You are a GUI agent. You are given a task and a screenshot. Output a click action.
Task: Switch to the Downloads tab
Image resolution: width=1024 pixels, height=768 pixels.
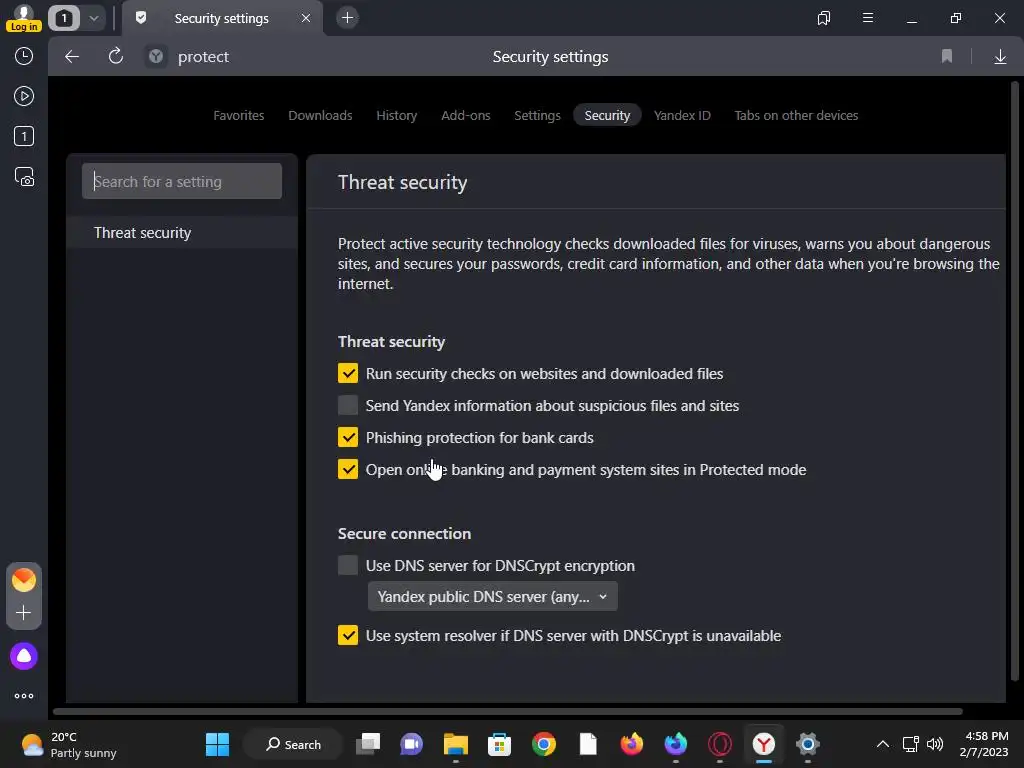pos(320,116)
